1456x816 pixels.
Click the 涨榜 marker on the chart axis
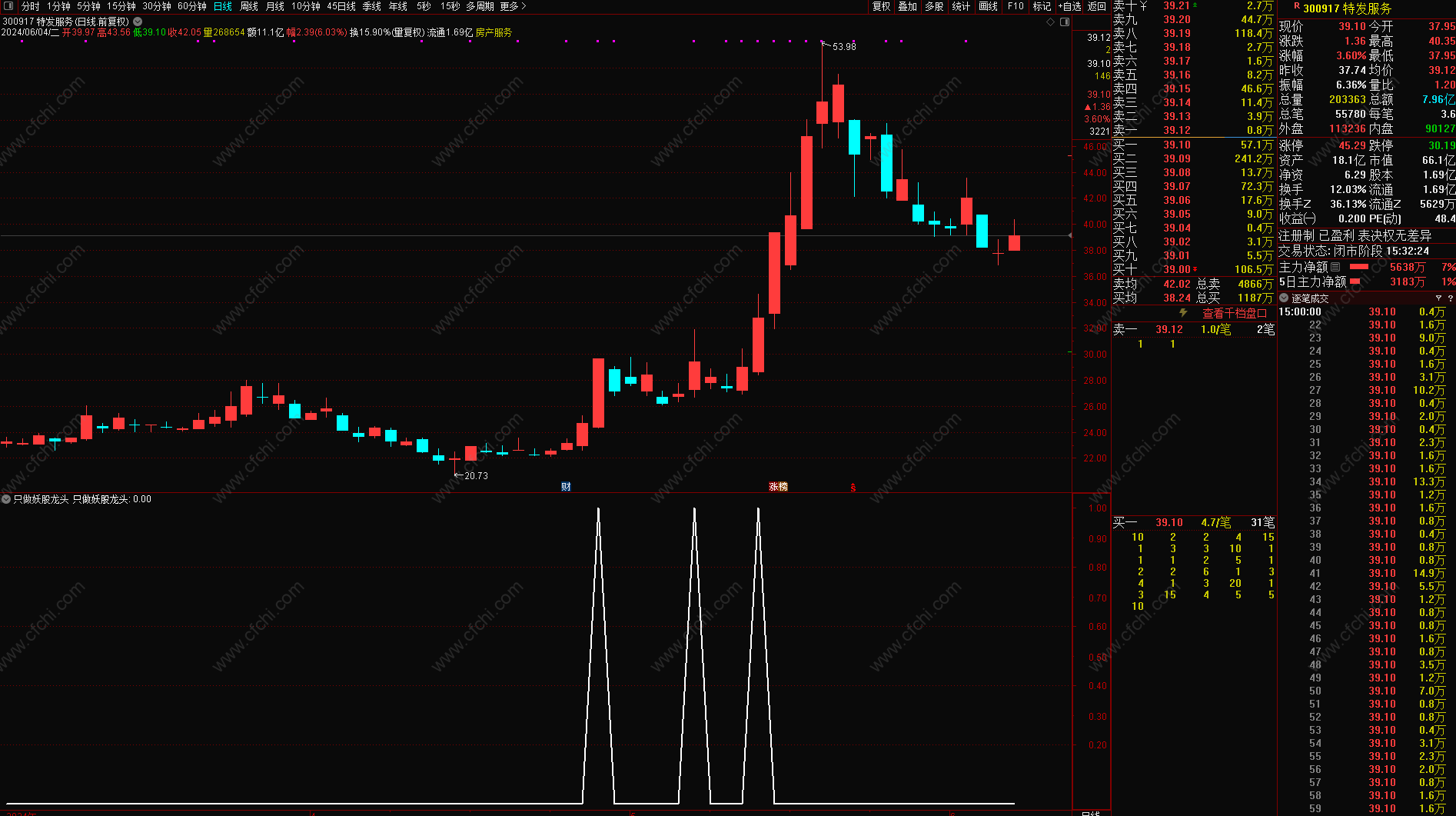point(778,487)
